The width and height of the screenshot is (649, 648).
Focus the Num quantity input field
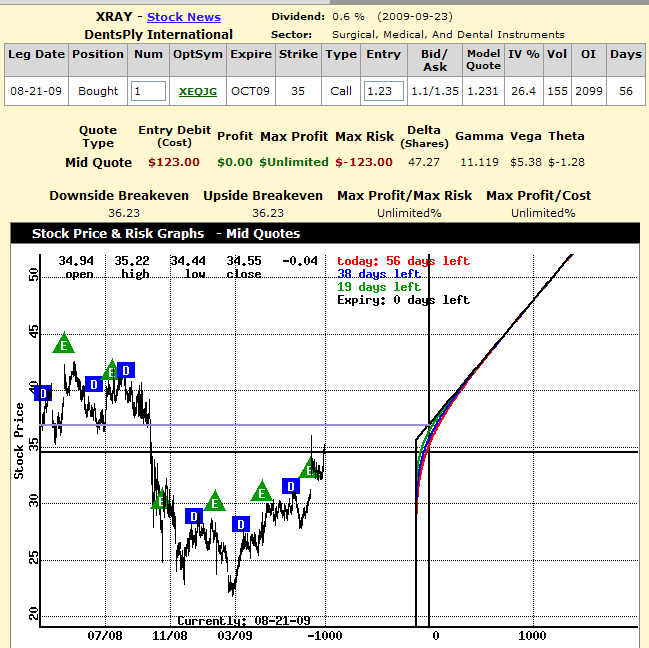(x=148, y=91)
